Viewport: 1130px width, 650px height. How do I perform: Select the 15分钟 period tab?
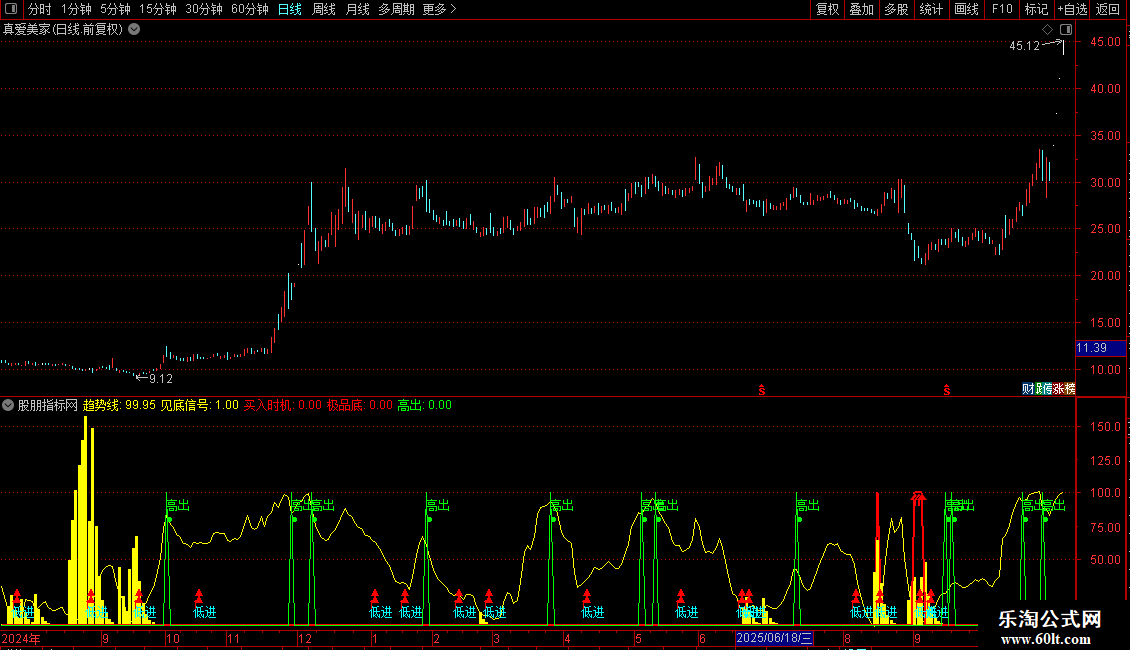(x=158, y=9)
